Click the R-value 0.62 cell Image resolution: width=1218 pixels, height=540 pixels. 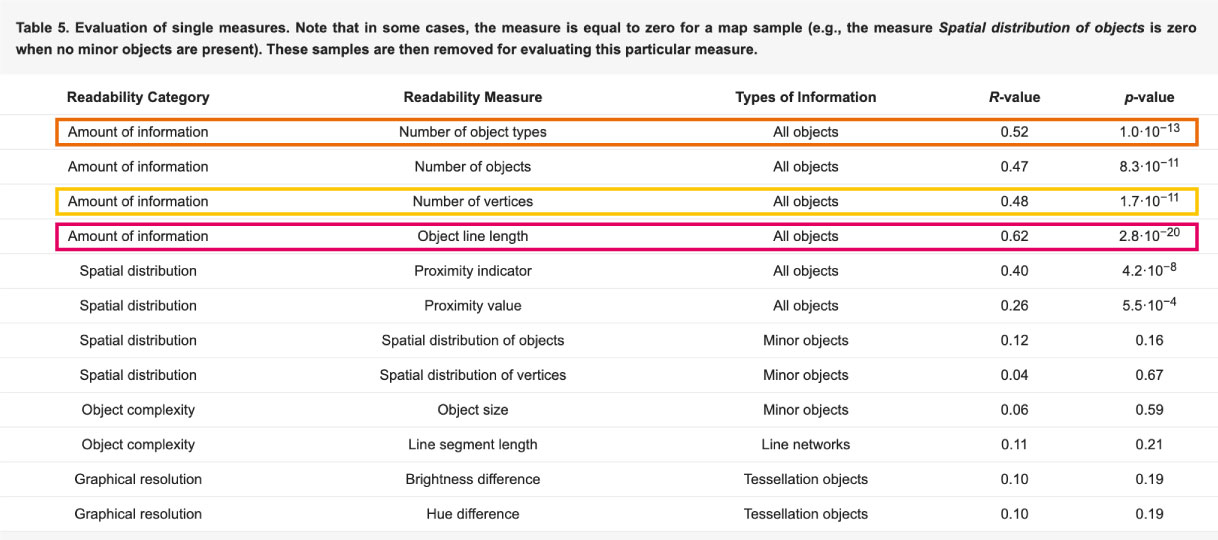click(1014, 237)
